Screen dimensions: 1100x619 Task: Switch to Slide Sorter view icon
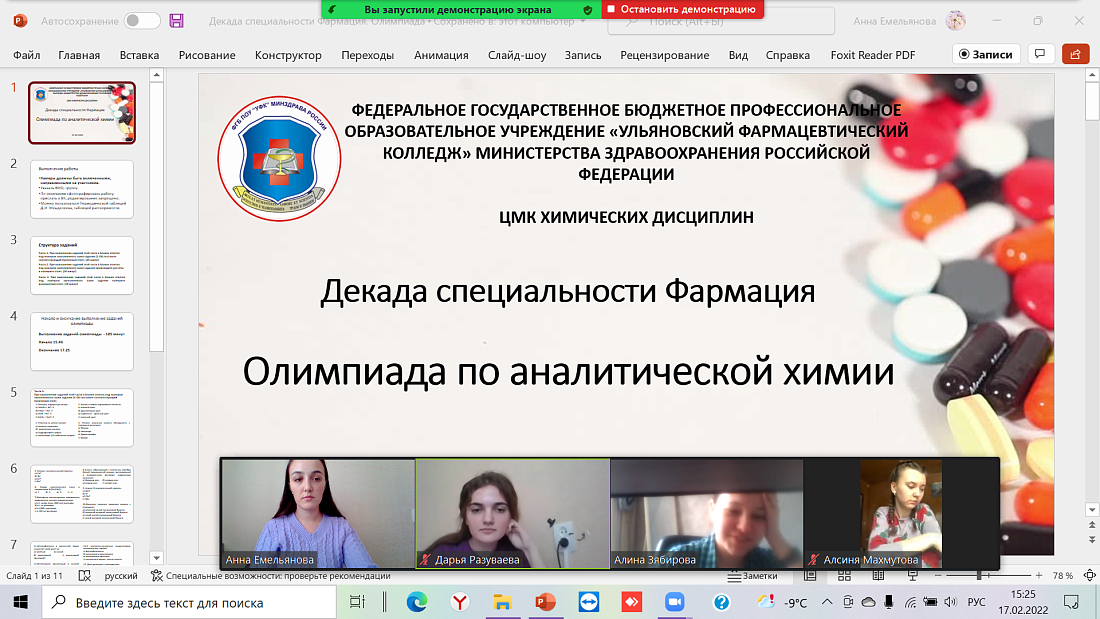[844, 576]
